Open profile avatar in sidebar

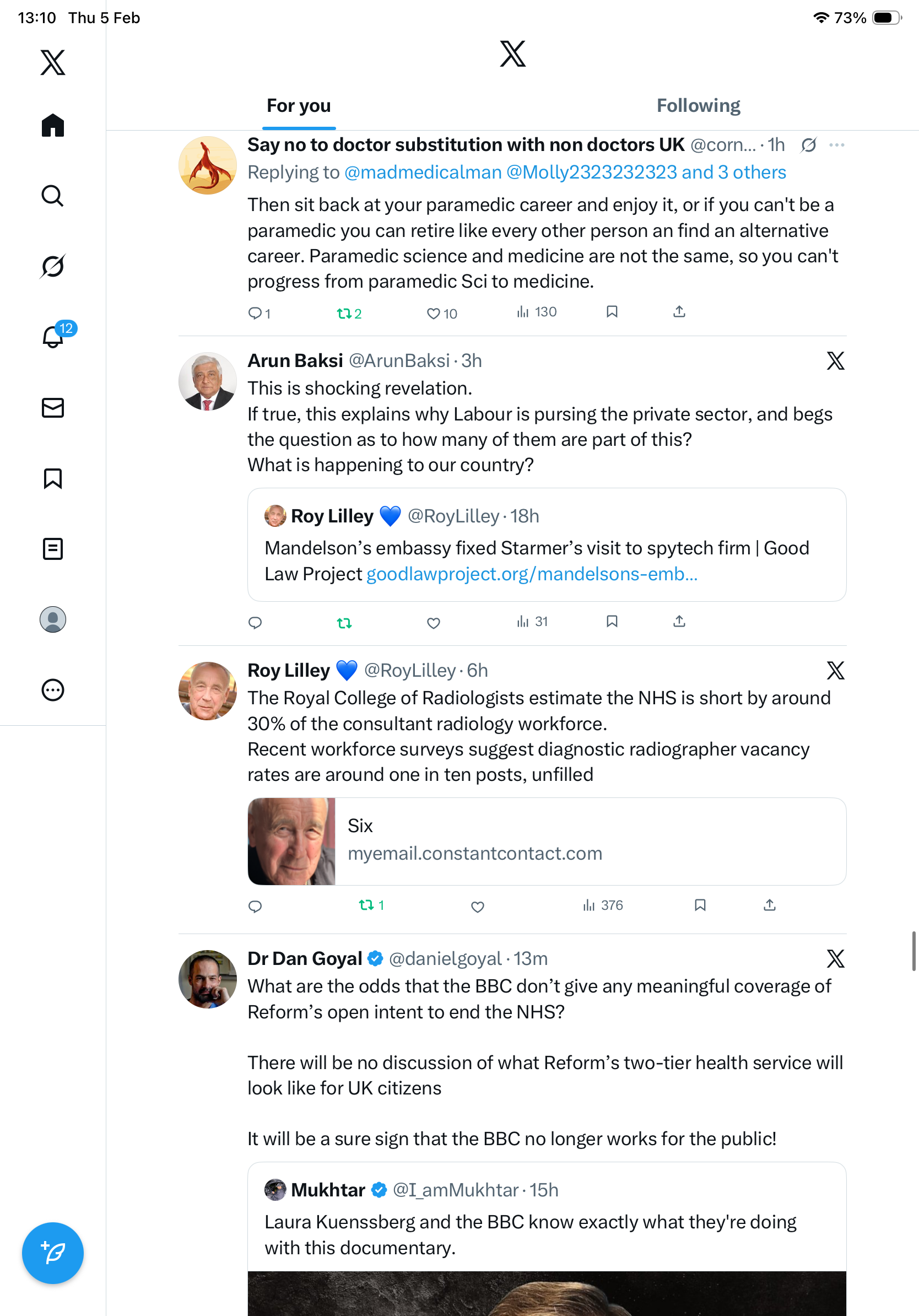point(53,619)
